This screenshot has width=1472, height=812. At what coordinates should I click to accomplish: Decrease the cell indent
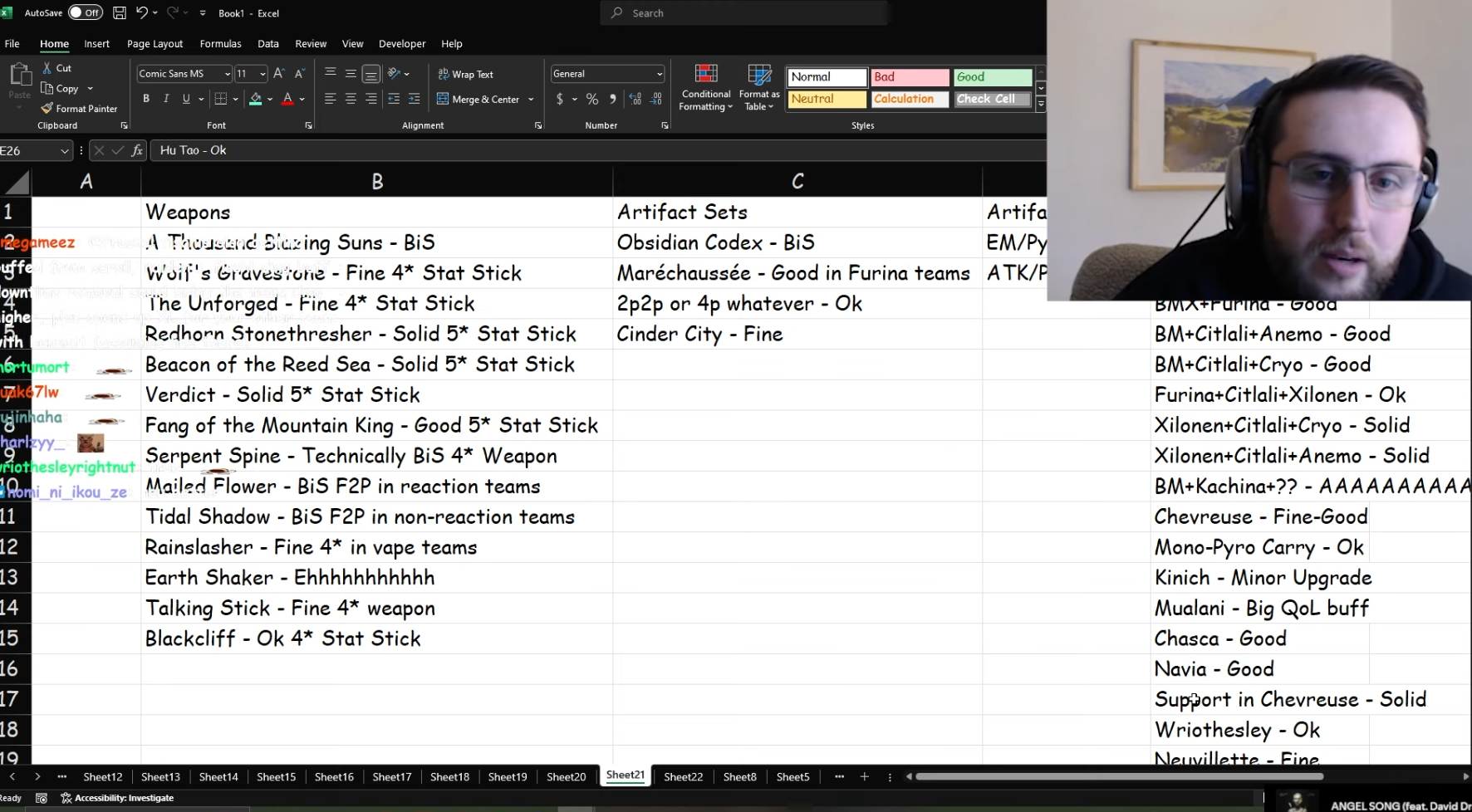click(394, 99)
